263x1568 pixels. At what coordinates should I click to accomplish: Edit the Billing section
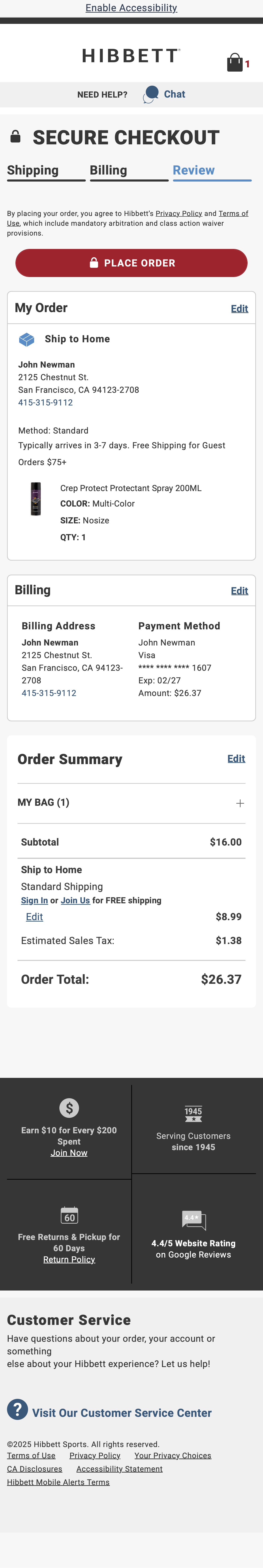(x=239, y=591)
